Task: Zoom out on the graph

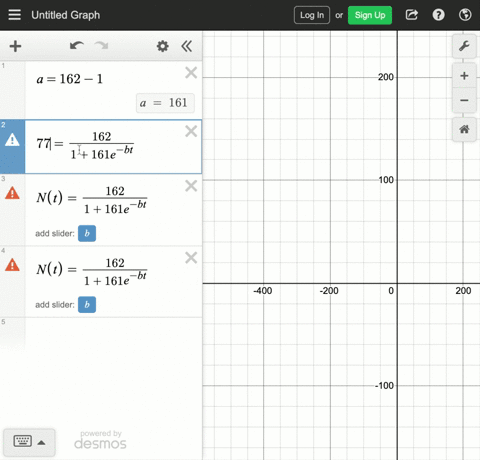Action: click(464, 100)
